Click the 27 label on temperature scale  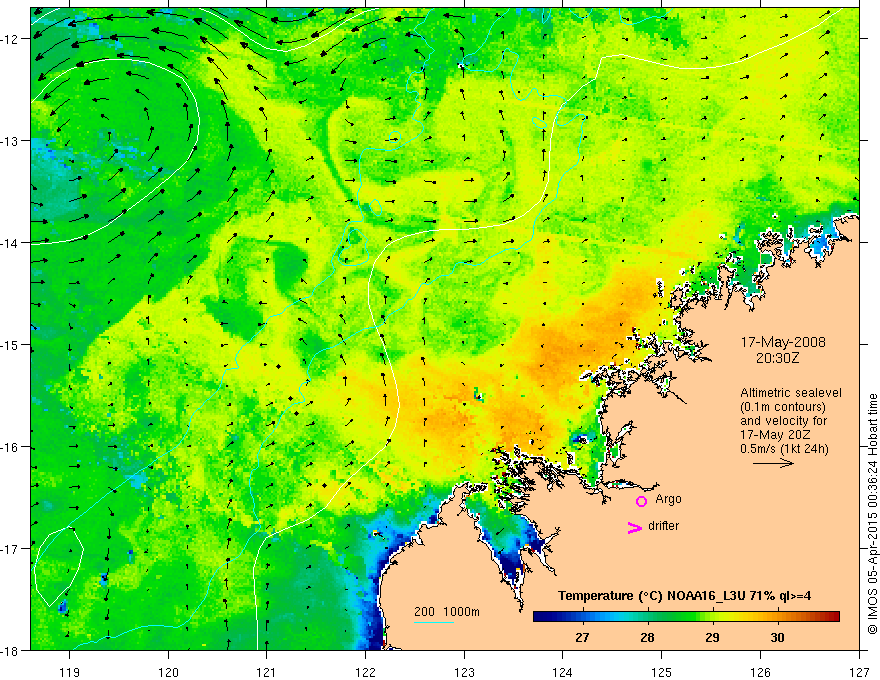click(x=582, y=637)
